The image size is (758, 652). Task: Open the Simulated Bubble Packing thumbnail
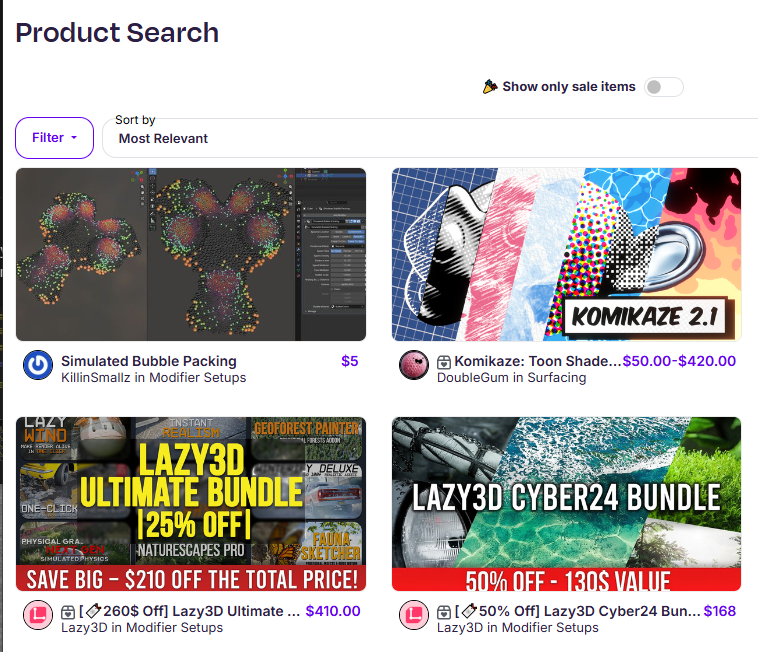click(191, 254)
